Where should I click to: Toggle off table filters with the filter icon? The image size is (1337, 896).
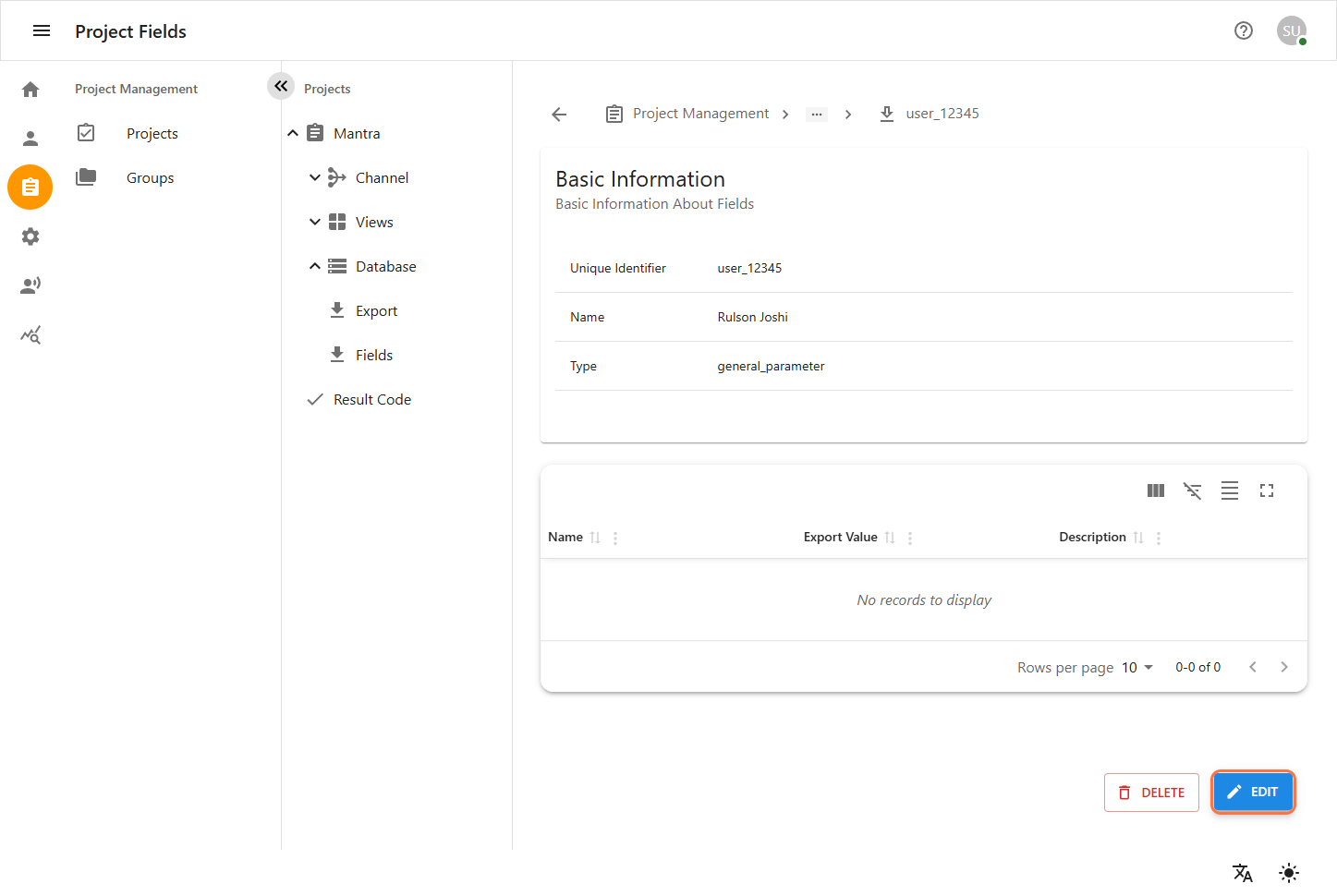pos(1192,490)
